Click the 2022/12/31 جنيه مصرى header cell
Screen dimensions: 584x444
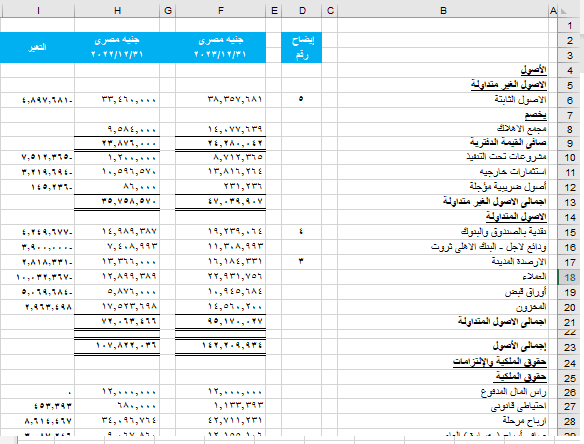coord(117,47)
